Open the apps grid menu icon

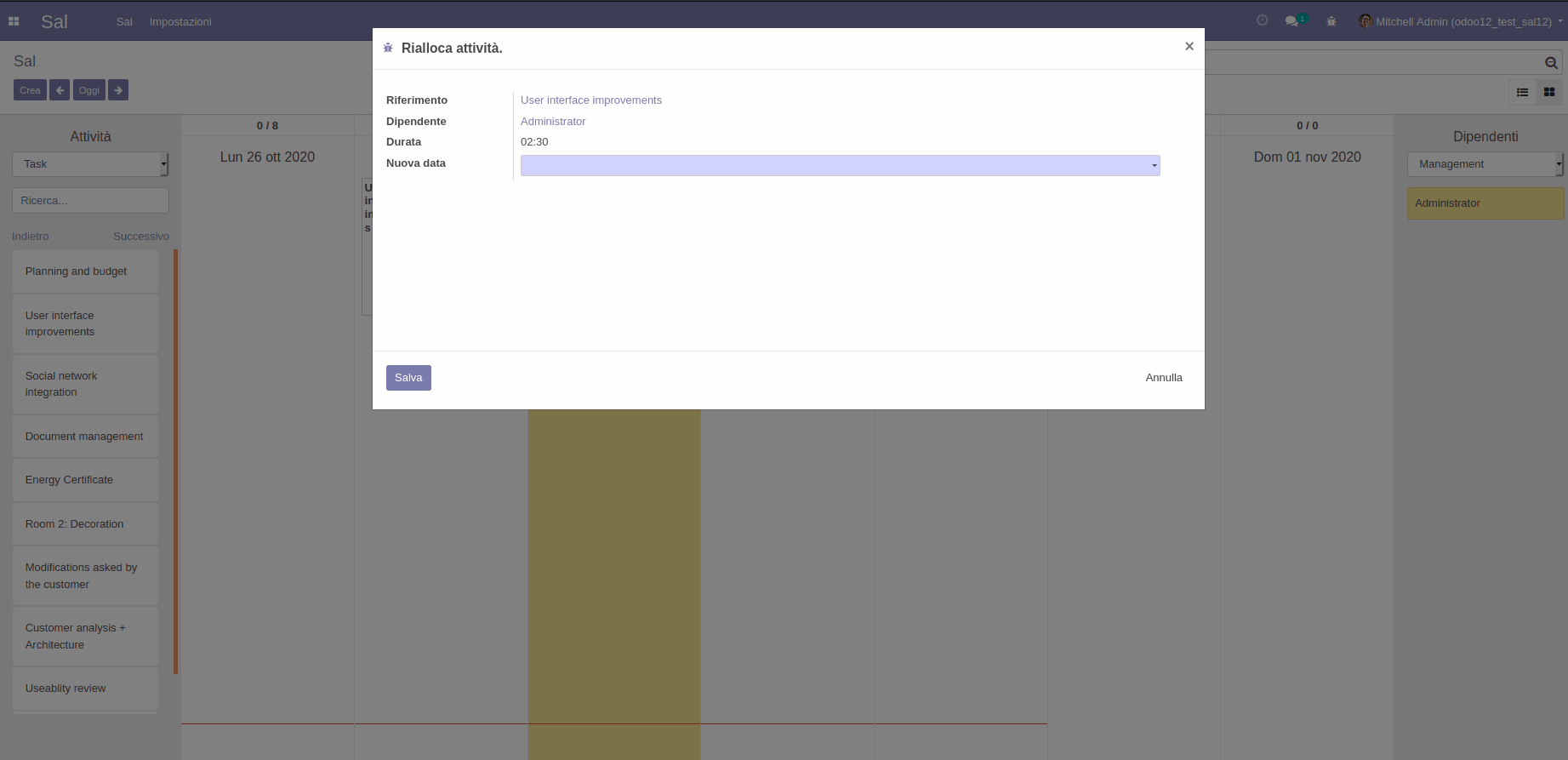tap(14, 21)
